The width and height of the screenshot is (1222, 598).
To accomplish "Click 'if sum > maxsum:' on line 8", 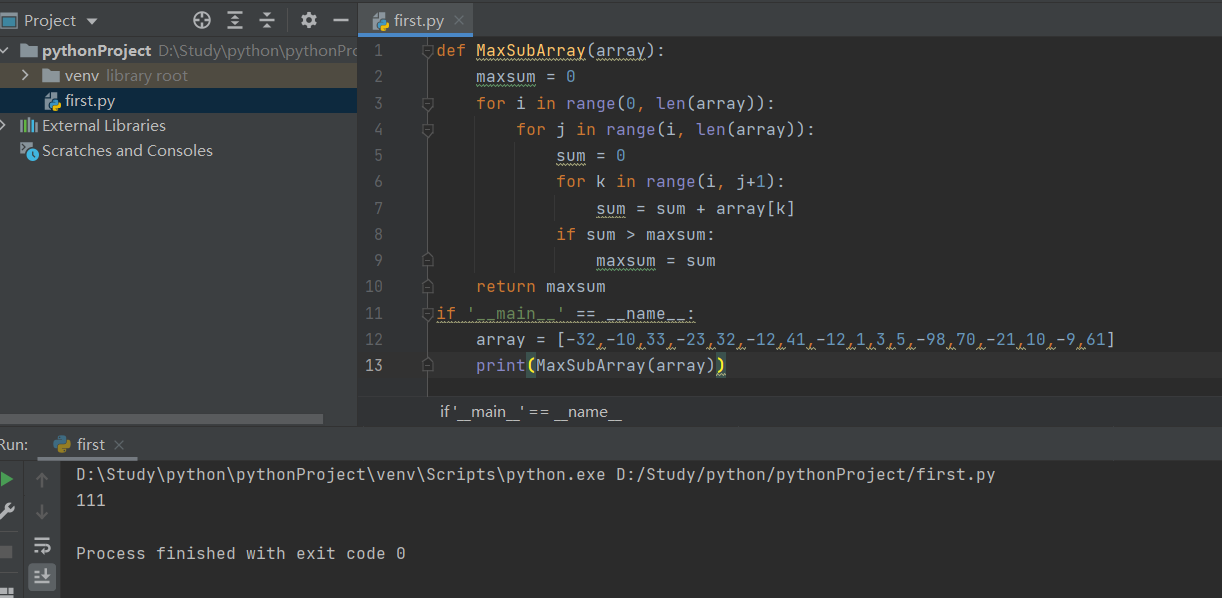I will tap(636, 234).
